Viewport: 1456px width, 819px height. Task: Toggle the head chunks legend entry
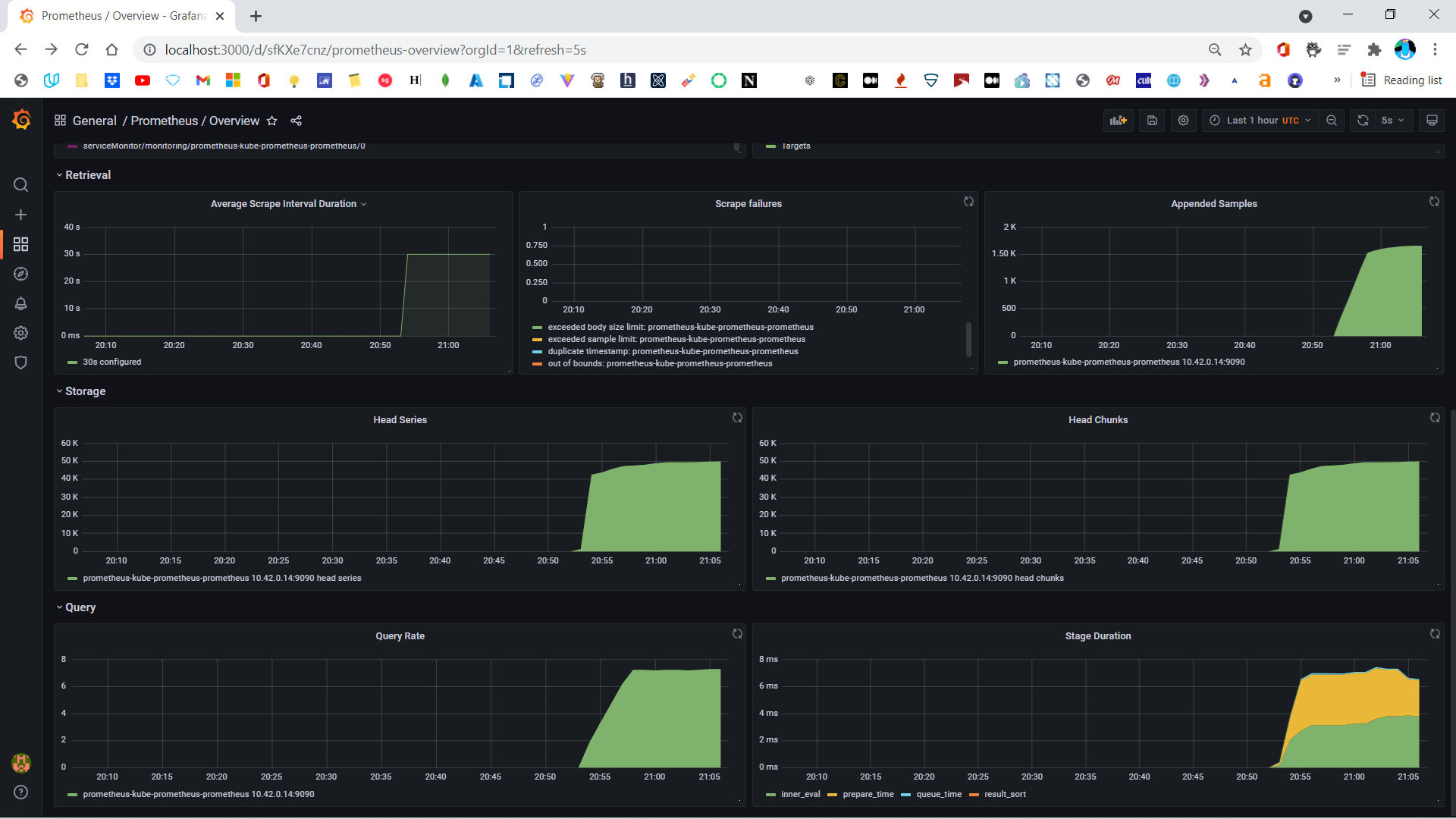[x=922, y=579]
